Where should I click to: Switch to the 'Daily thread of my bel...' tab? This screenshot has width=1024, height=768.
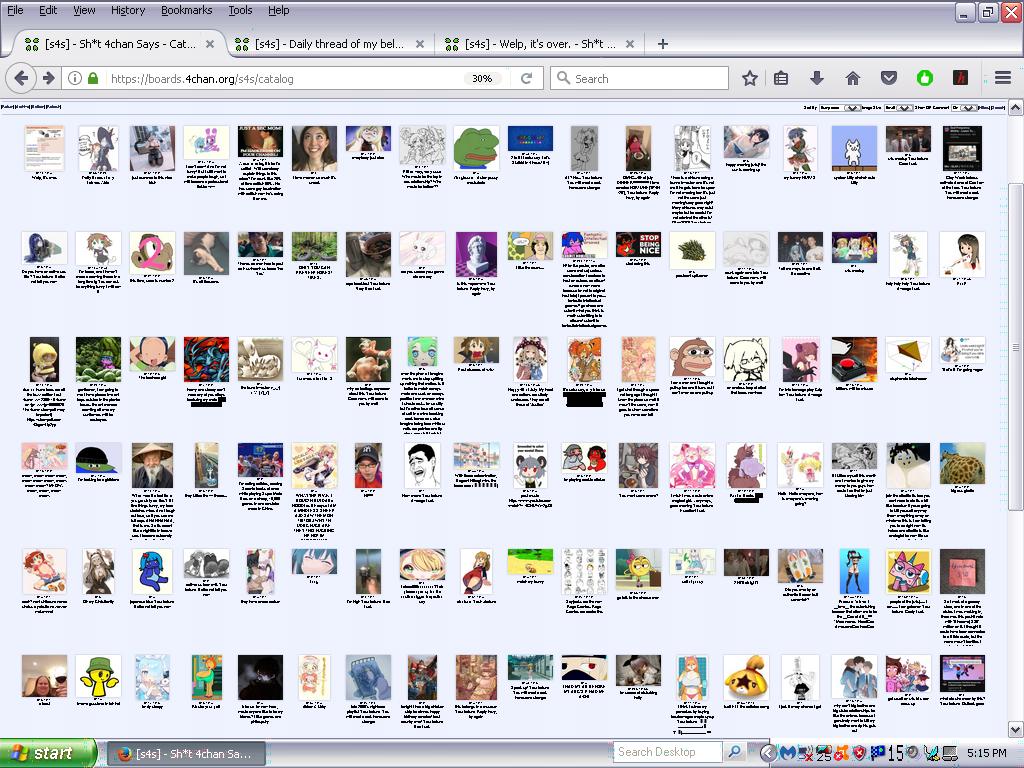[x=329, y=44]
